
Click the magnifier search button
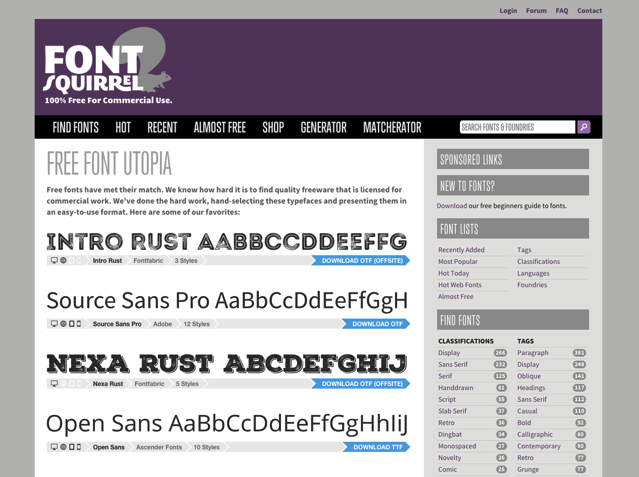(x=584, y=127)
